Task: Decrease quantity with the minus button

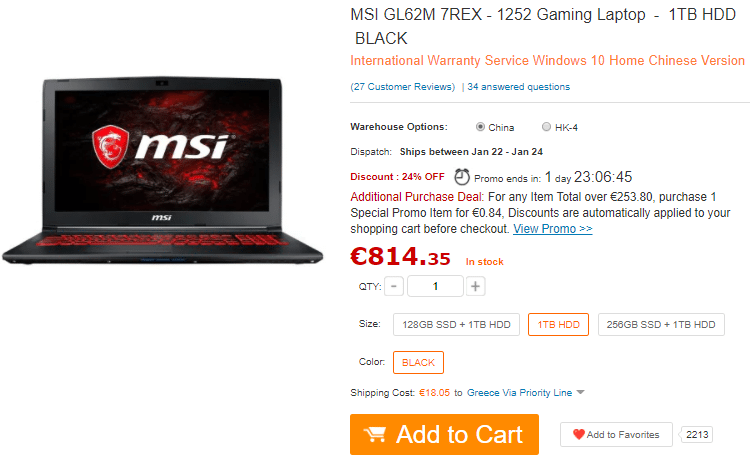Action: pyautogui.click(x=394, y=286)
